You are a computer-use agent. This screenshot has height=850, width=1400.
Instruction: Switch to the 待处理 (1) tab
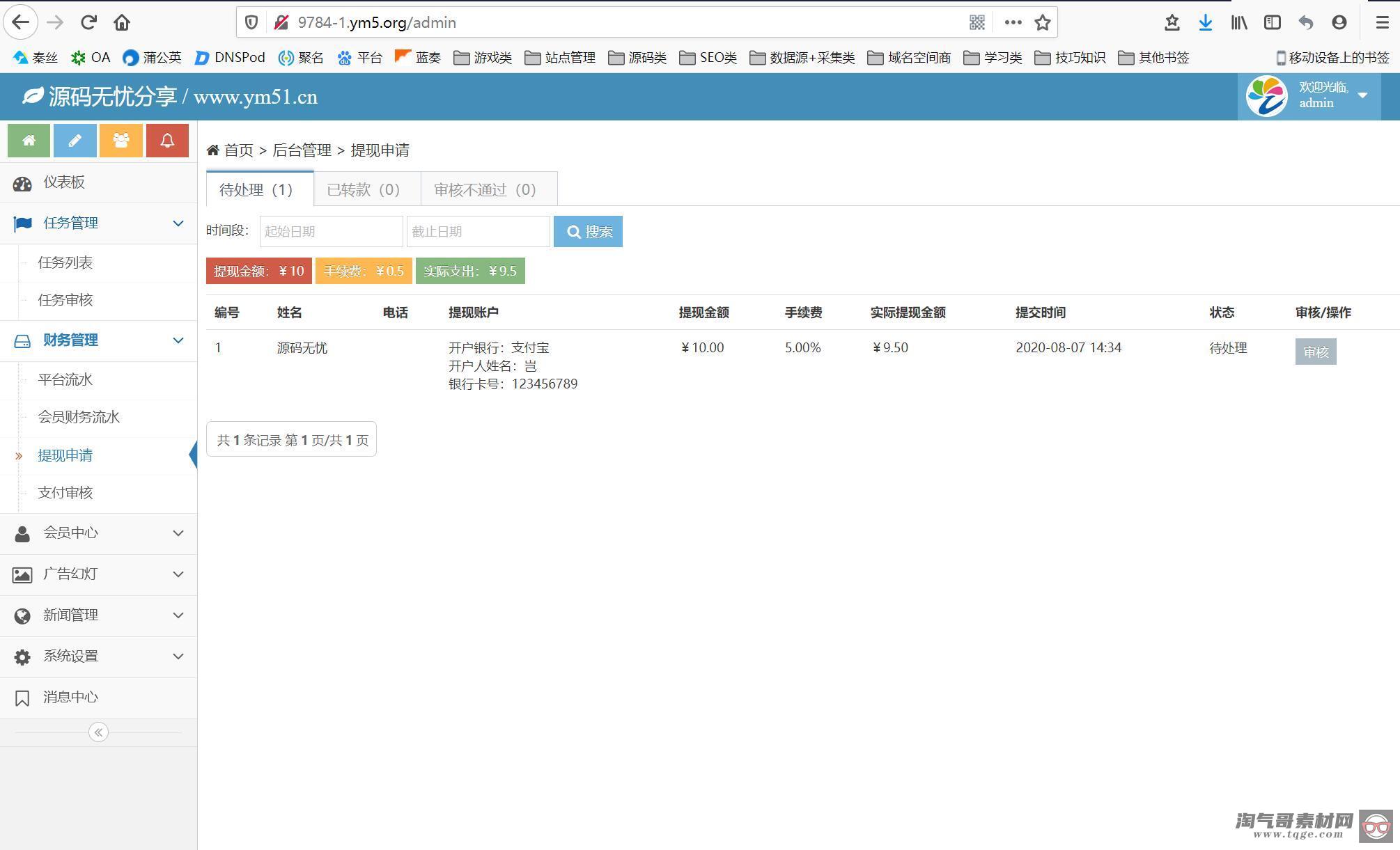[260, 189]
